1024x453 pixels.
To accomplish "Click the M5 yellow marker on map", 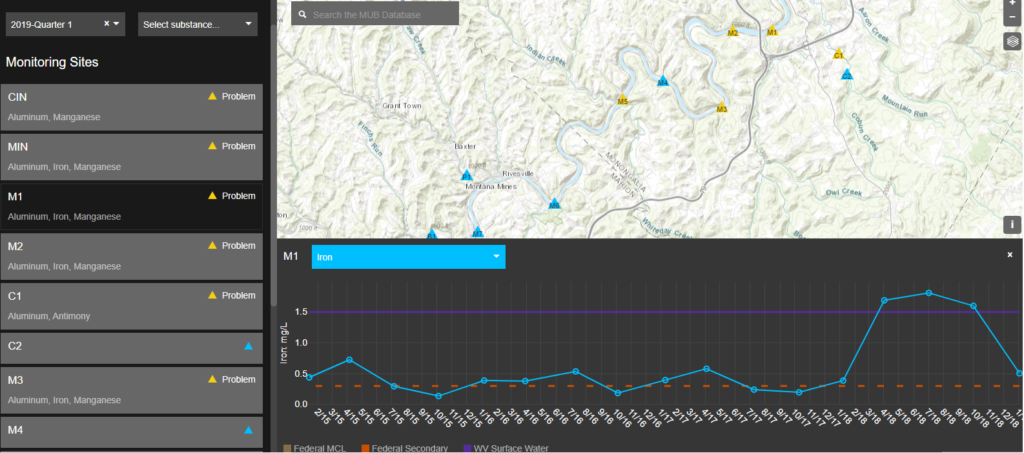I will pyautogui.click(x=622, y=101).
